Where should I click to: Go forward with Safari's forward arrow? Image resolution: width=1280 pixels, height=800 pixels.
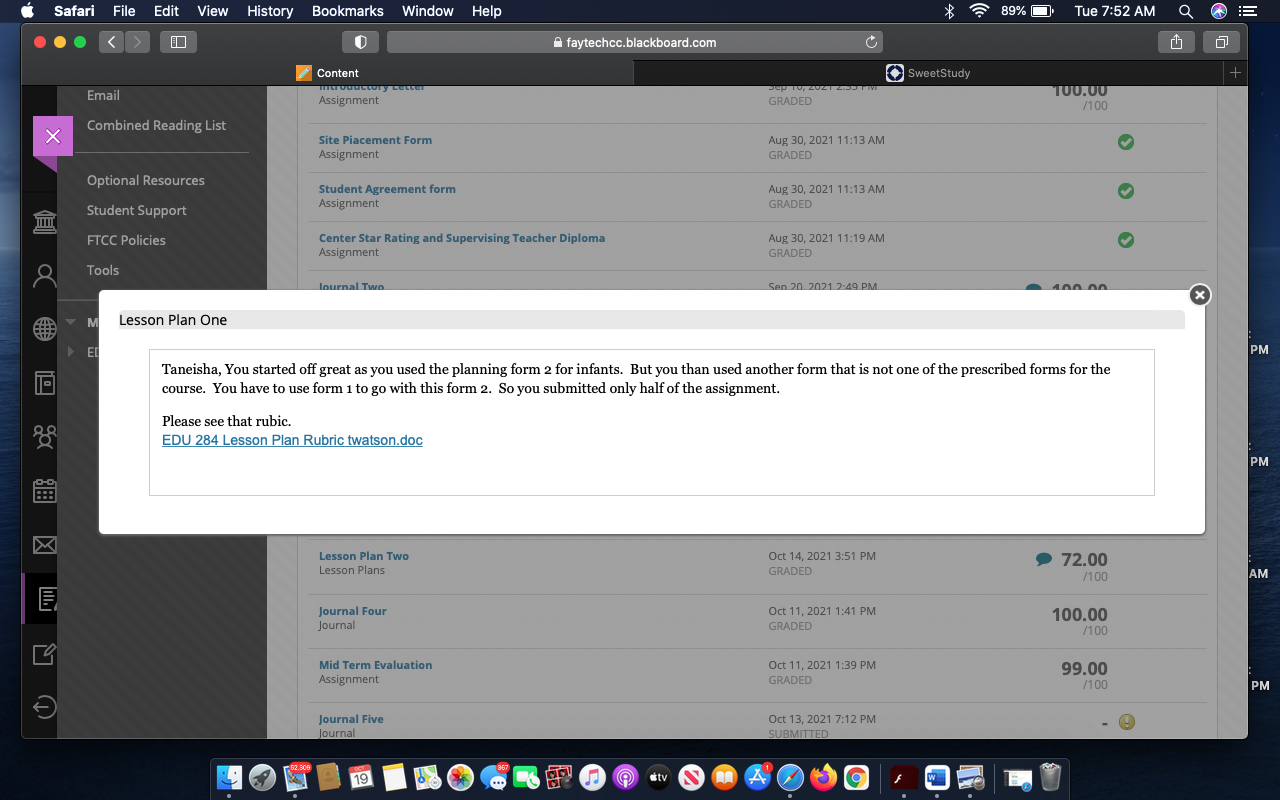pos(137,42)
